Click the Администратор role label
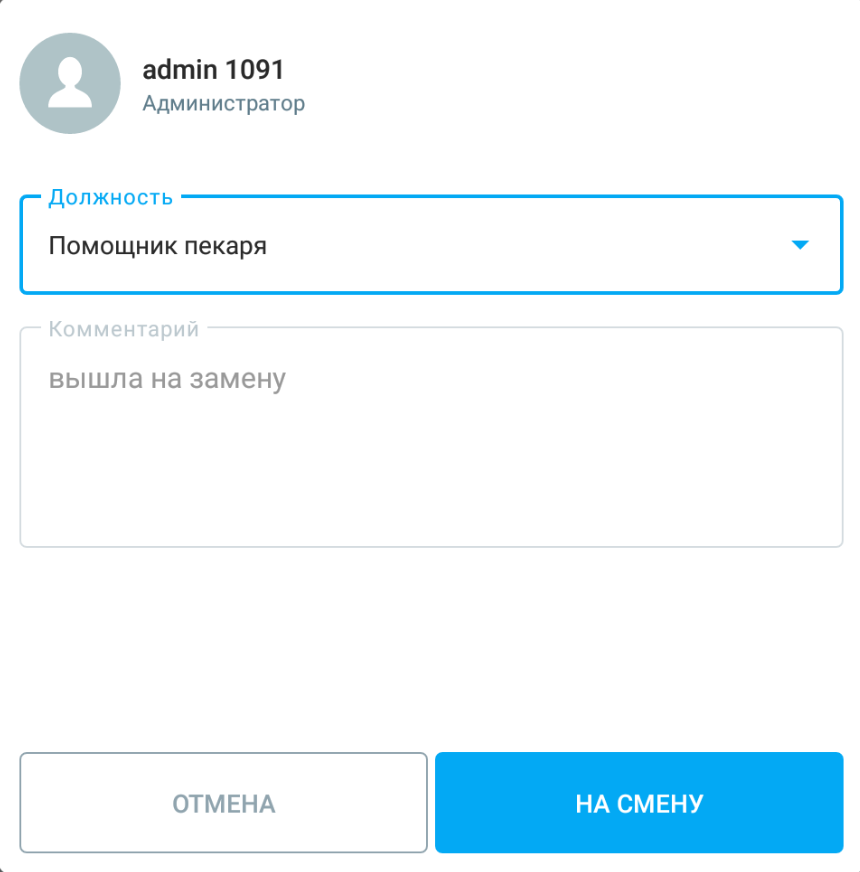This screenshot has height=872, width=860. [x=224, y=103]
